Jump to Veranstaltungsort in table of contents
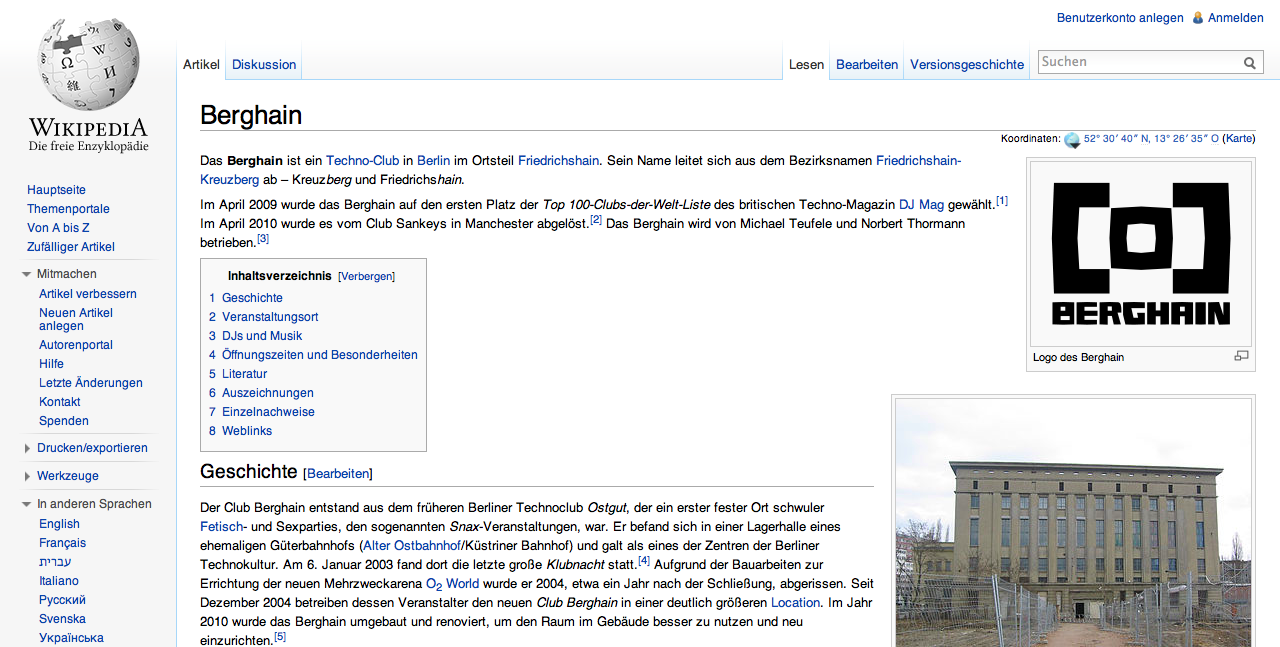The width and height of the screenshot is (1280, 647). tap(270, 317)
